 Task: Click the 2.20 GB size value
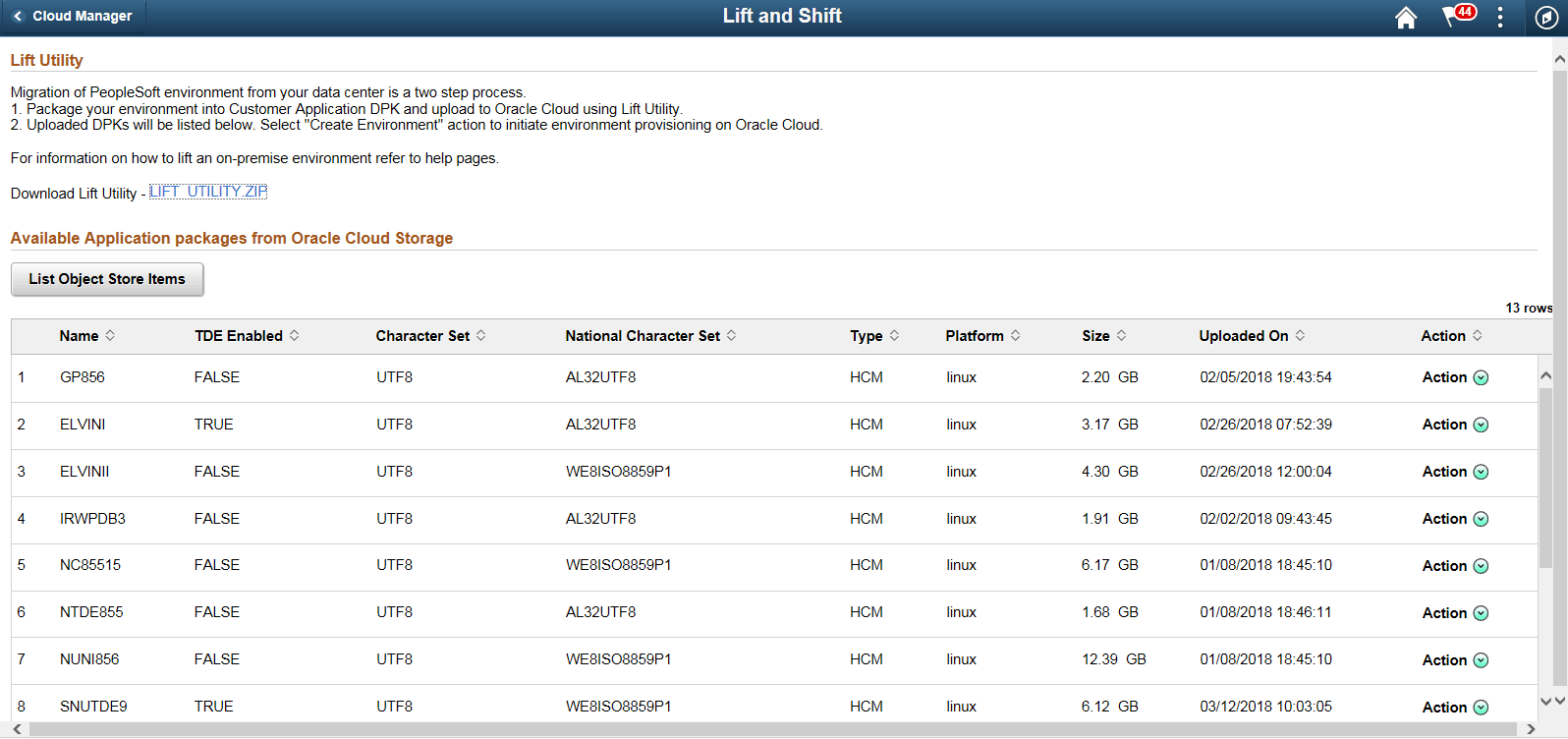point(1110,377)
